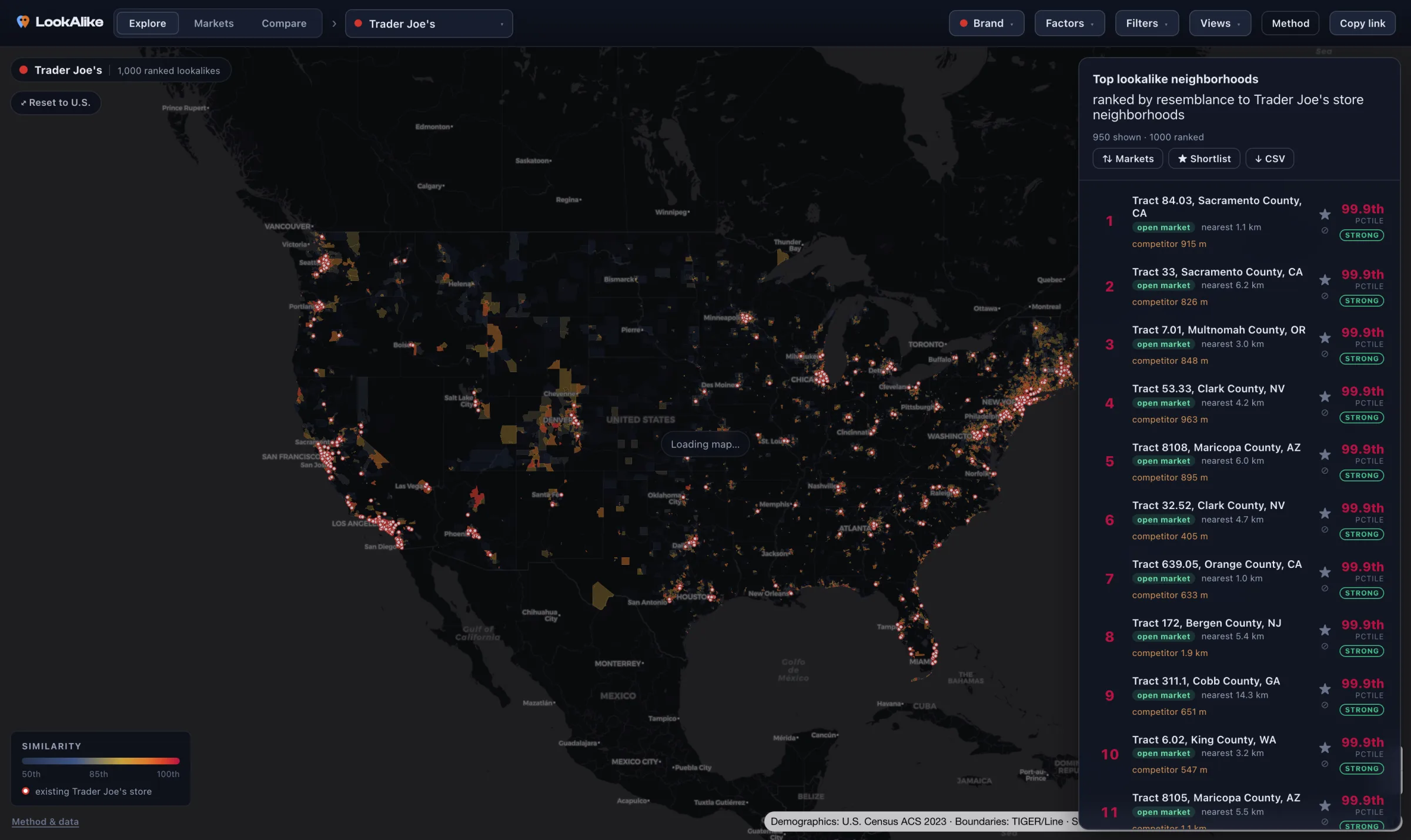
Task: Select row 'Tract 33, Sacramento County, CA'
Action: click(x=1241, y=287)
